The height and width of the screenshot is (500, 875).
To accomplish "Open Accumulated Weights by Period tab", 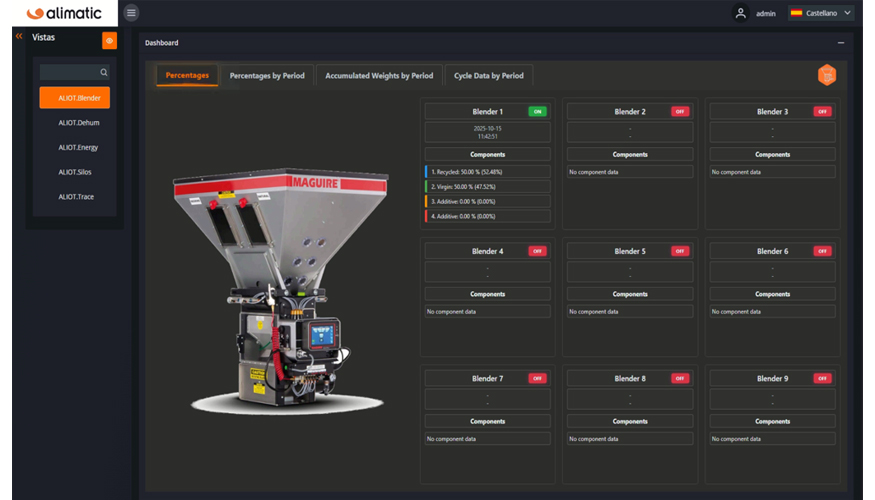I will (x=379, y=75).
